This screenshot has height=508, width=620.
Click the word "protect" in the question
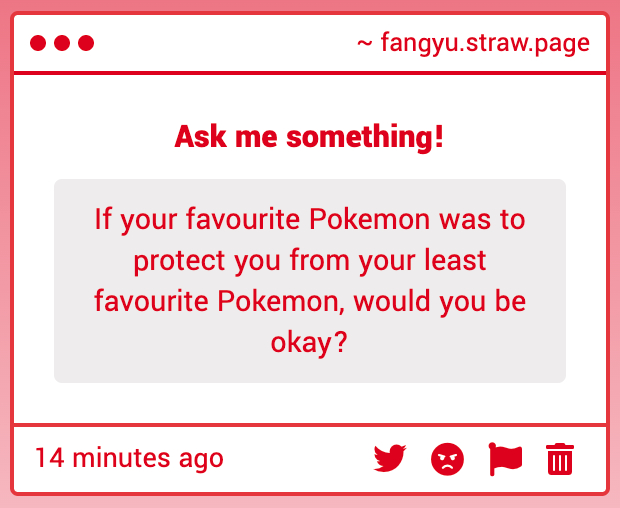[178, 260]
